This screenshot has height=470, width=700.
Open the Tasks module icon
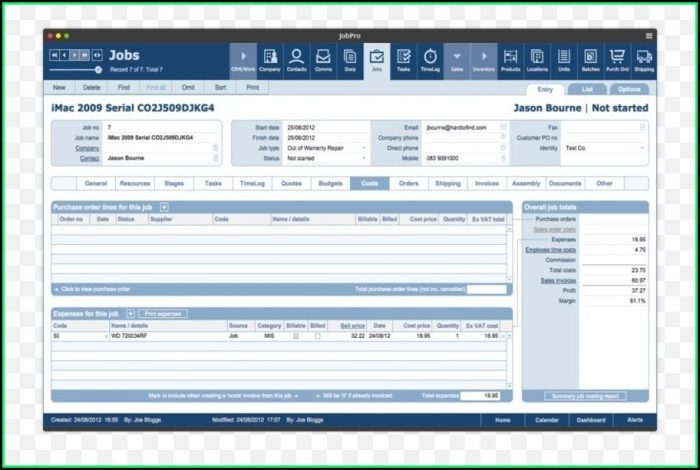pos(404,61)
